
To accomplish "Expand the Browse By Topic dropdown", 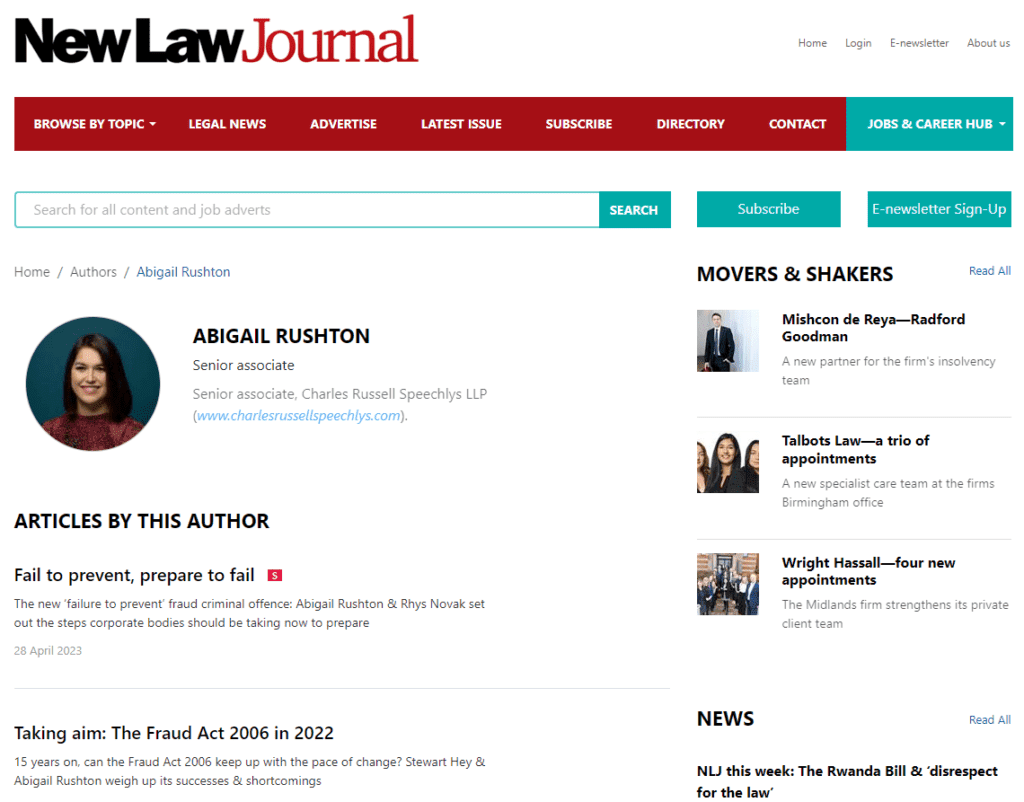I will coord(95,124).
